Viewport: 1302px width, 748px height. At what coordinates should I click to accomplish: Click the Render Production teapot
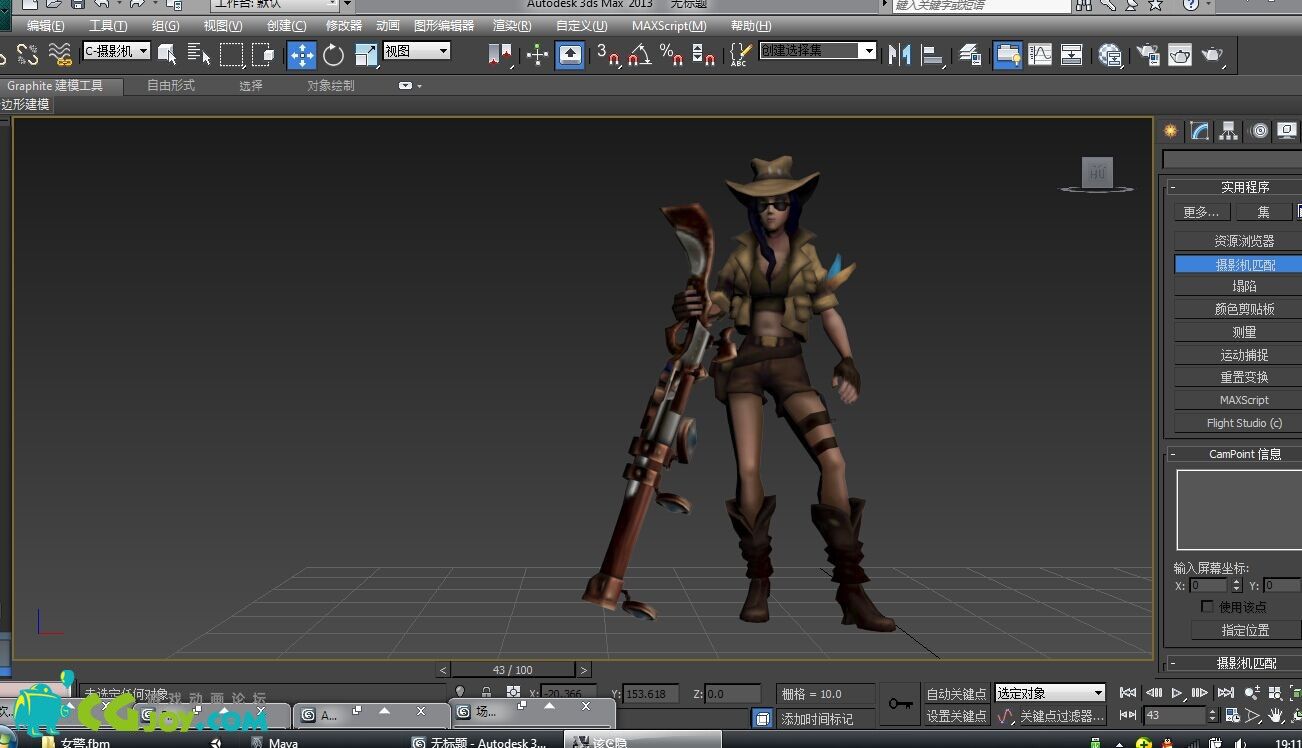(x=1212, y=54)
